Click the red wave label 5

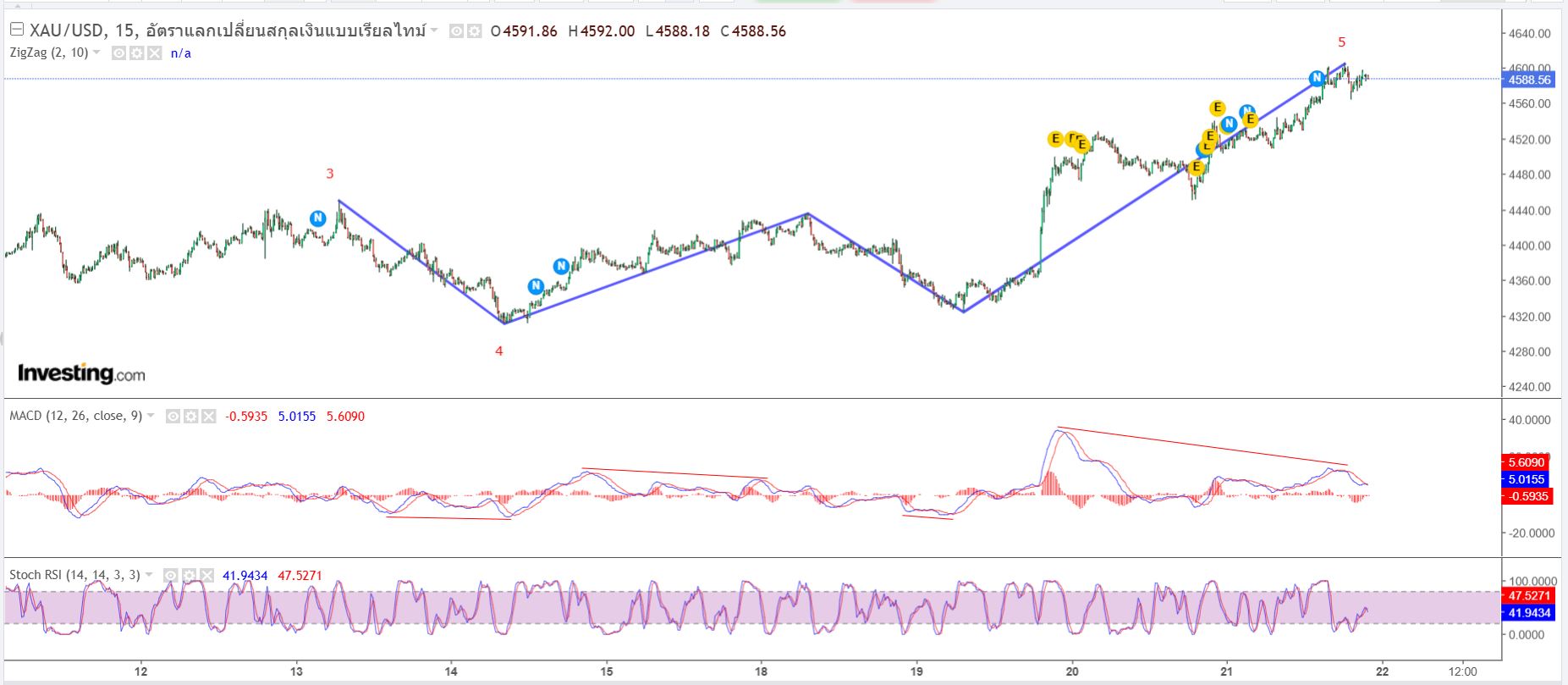point(1341,42)
